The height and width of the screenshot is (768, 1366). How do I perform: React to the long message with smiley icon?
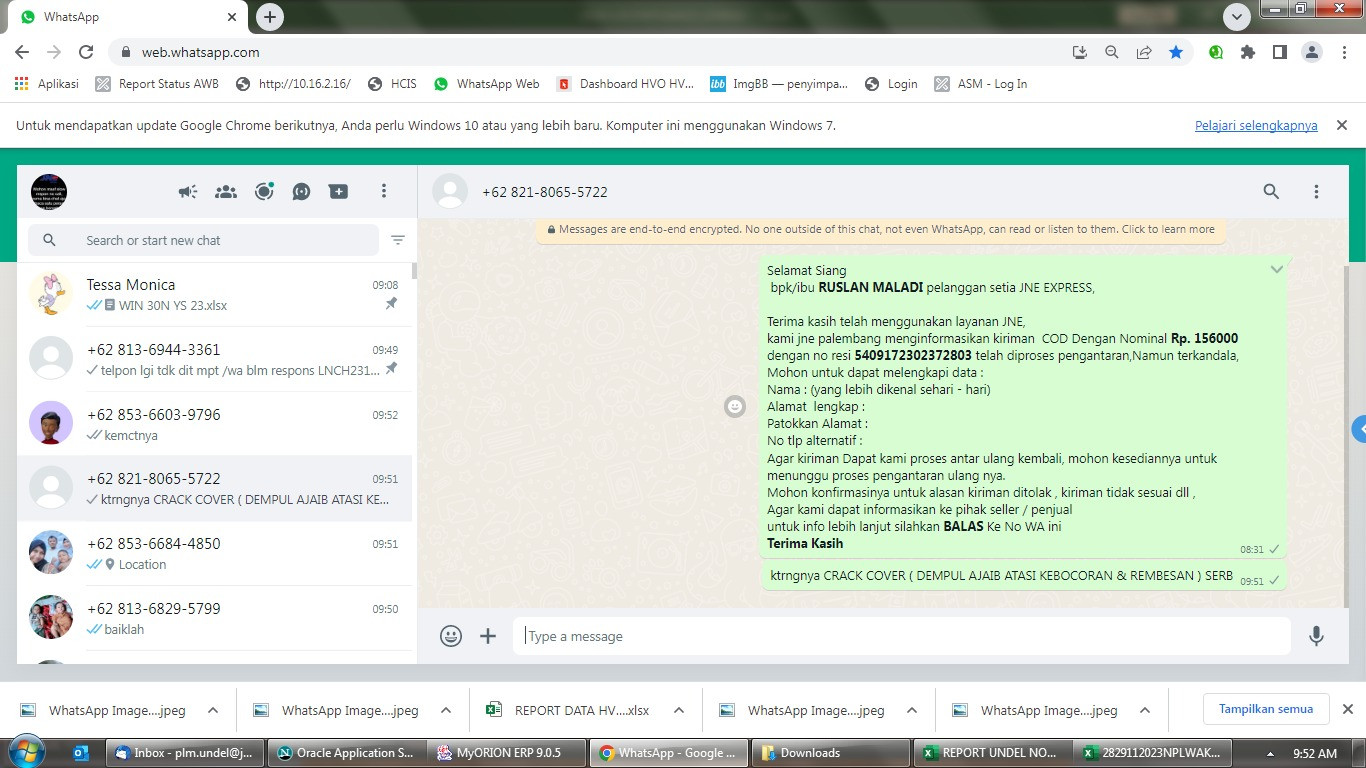[735, 406]
